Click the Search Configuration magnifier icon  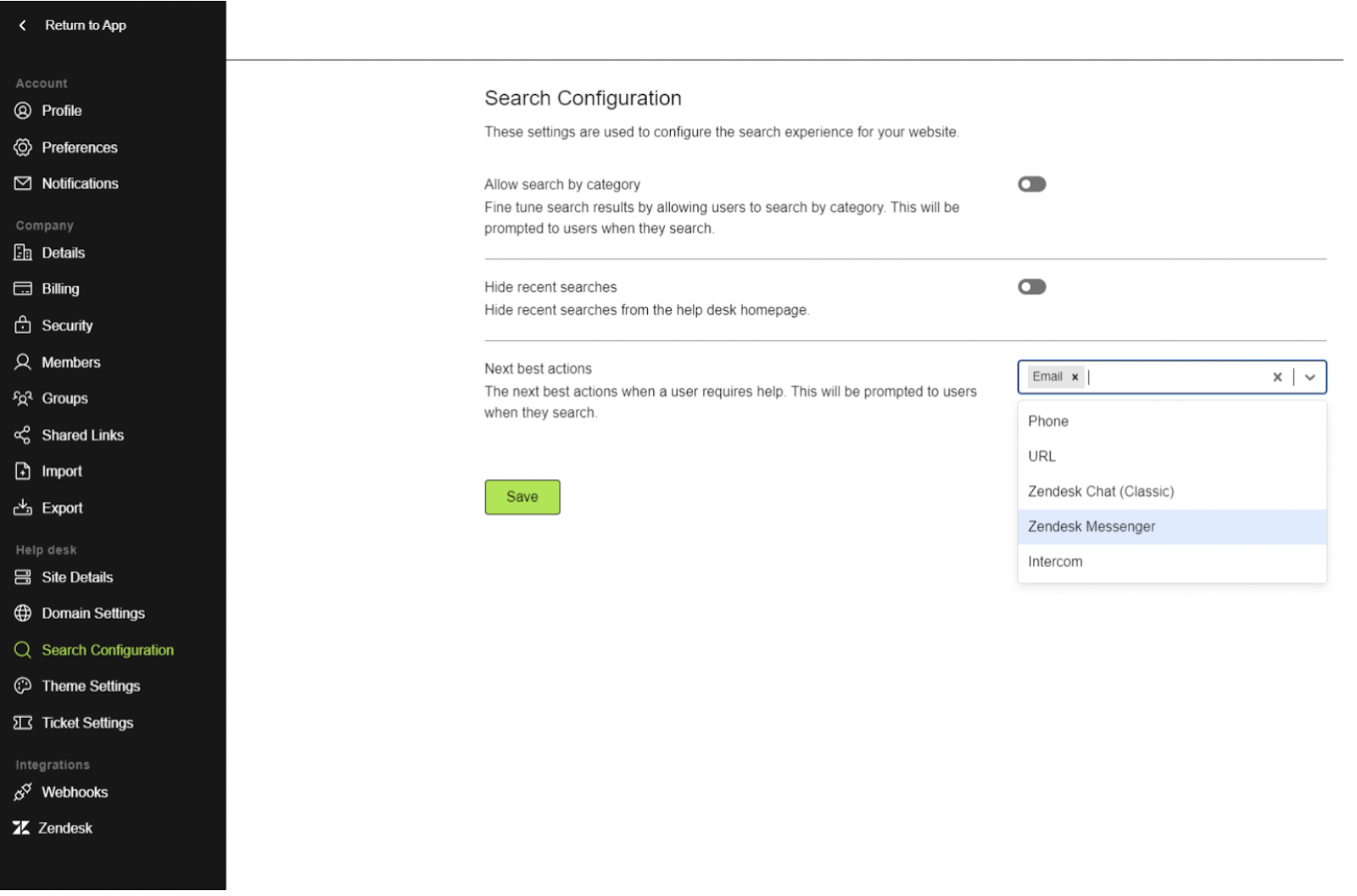point(23,651)
